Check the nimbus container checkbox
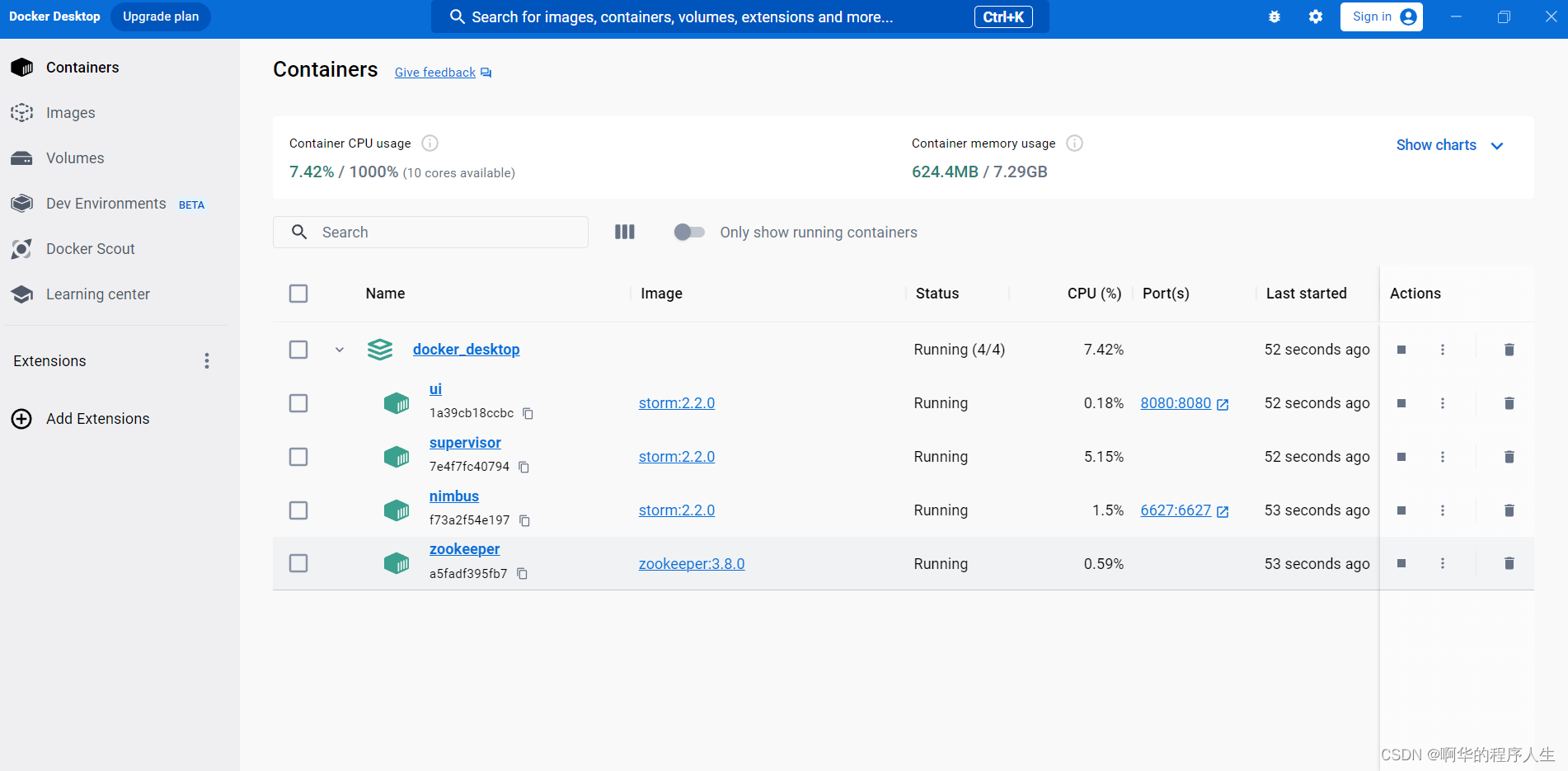The width and height of the screenshot is (1568, 771). [x=298, y=510]
